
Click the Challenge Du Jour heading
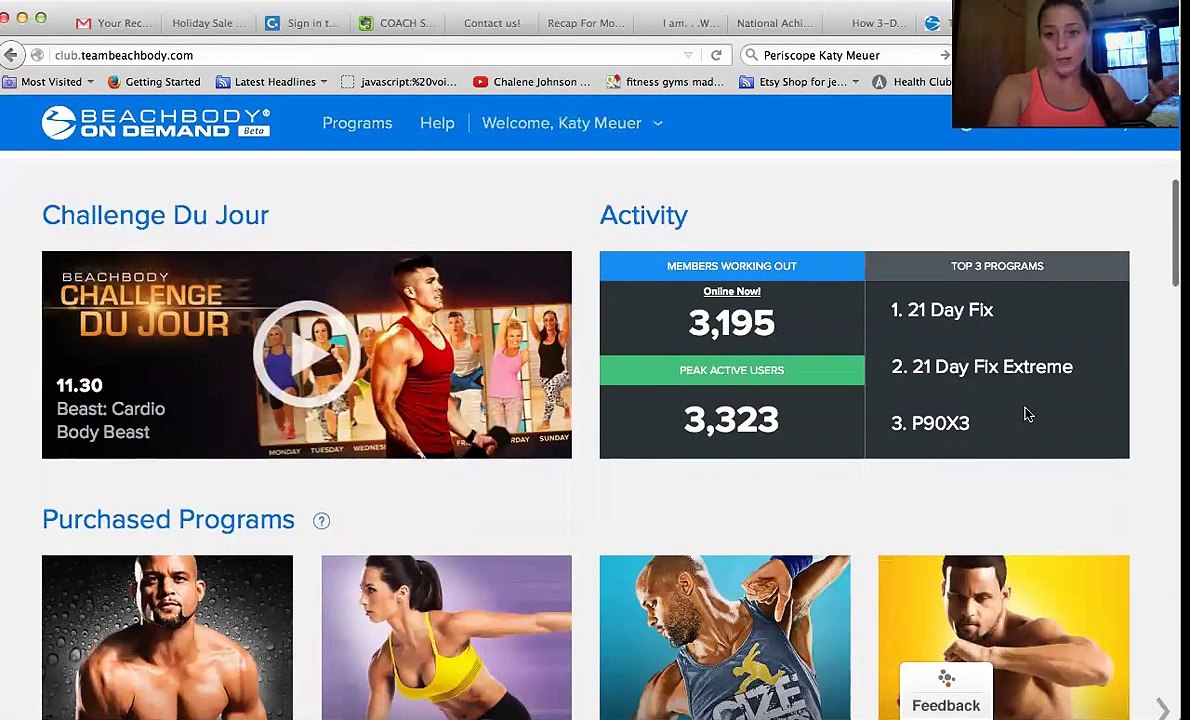[156, 215]
